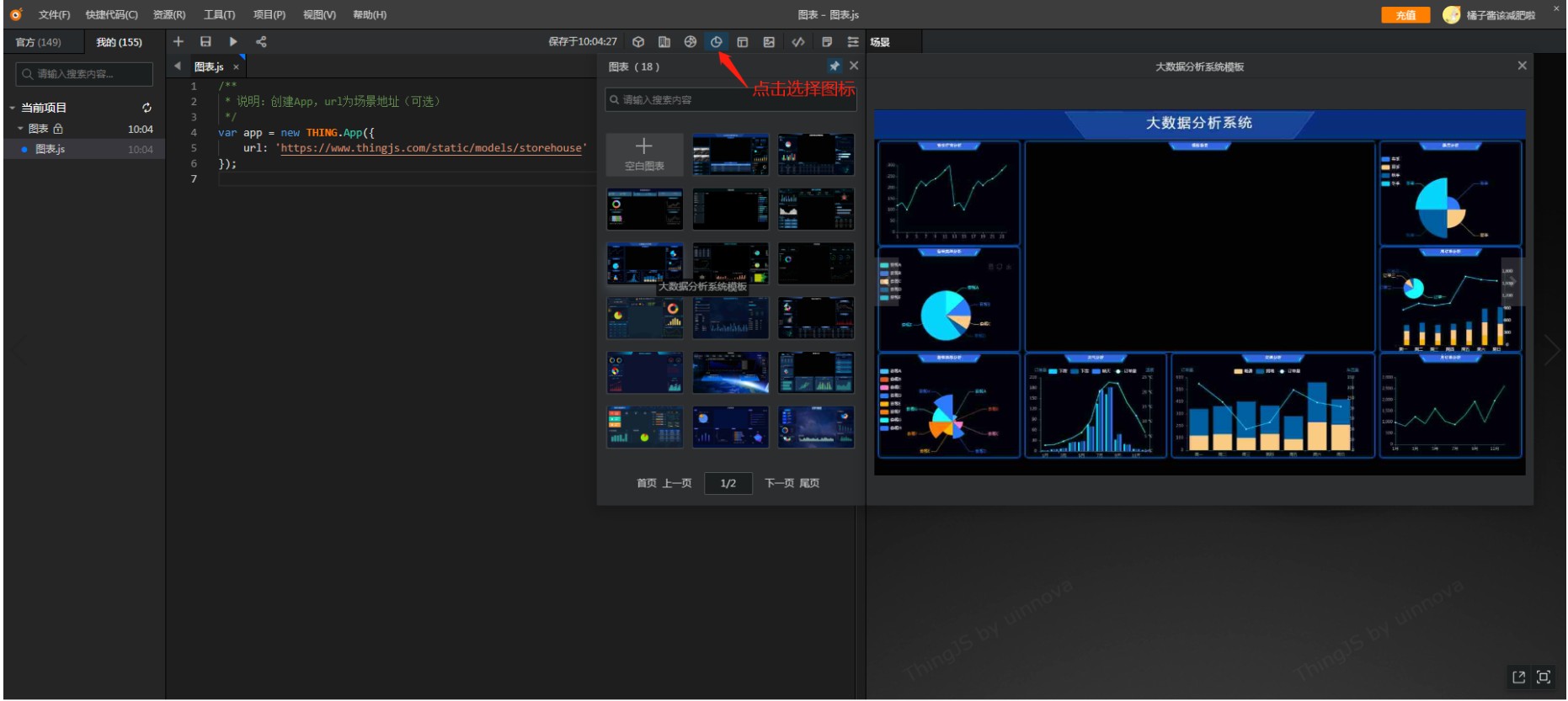Open the globe map icon
1568x701 pixels.
pos(691,41)
